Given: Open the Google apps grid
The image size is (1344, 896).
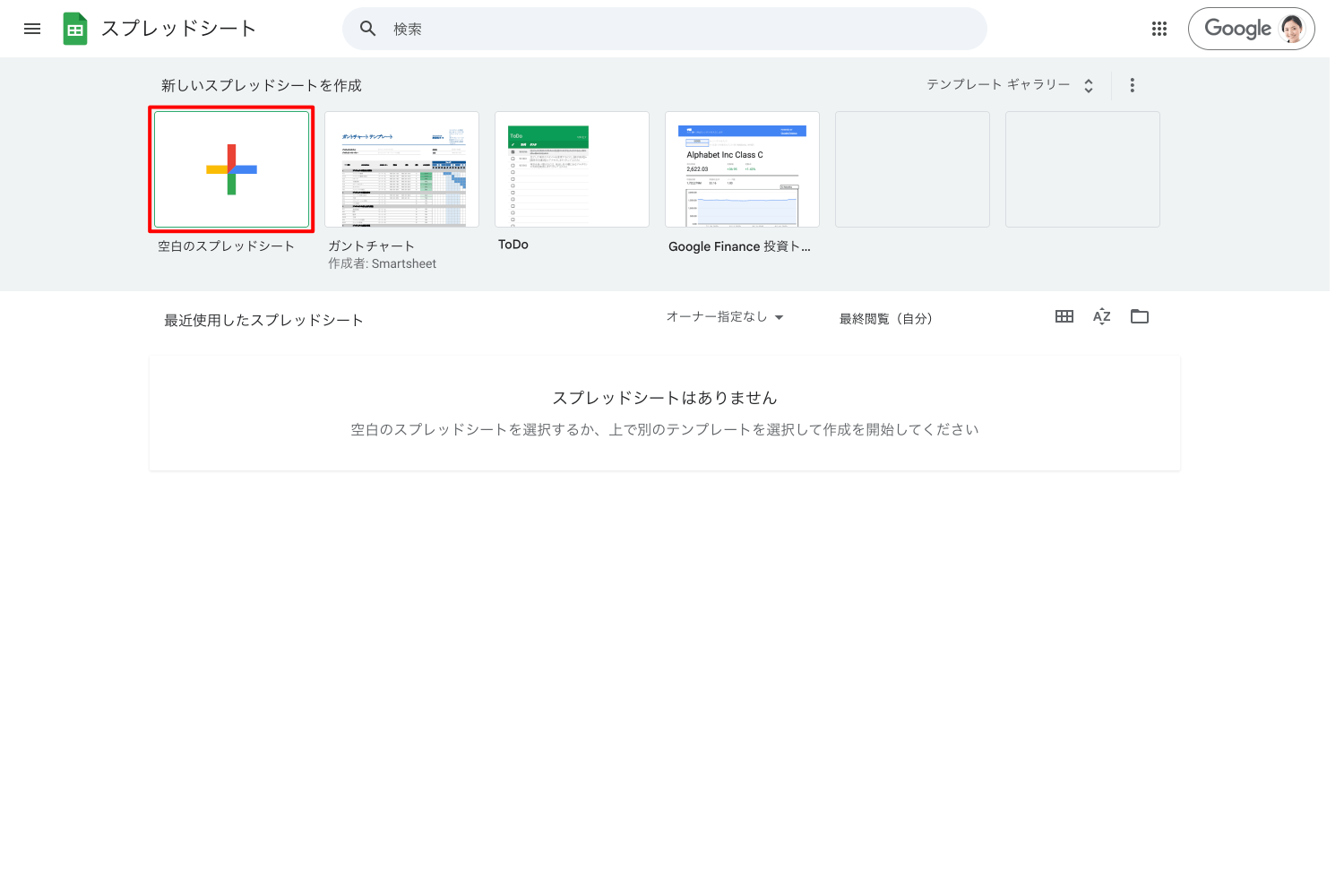Looking at the screenshot, I should coord(1159,29).
